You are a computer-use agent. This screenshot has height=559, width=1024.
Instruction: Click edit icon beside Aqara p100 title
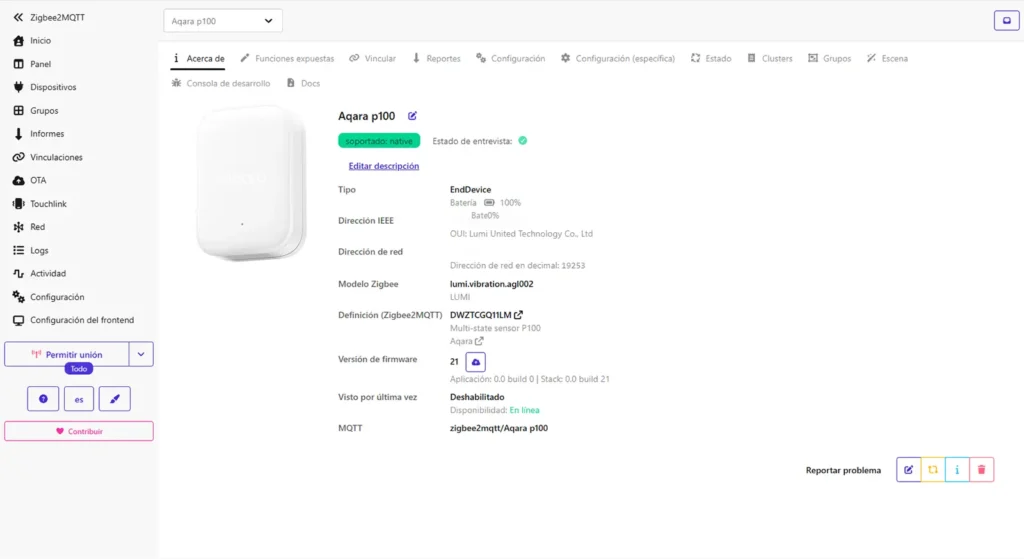412,116
